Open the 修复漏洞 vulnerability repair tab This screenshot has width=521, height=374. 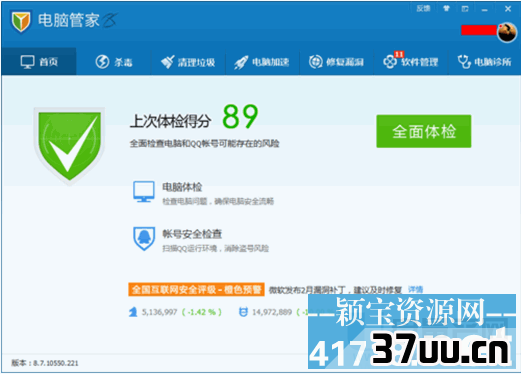pyautogui.click(x=336, y=62)
